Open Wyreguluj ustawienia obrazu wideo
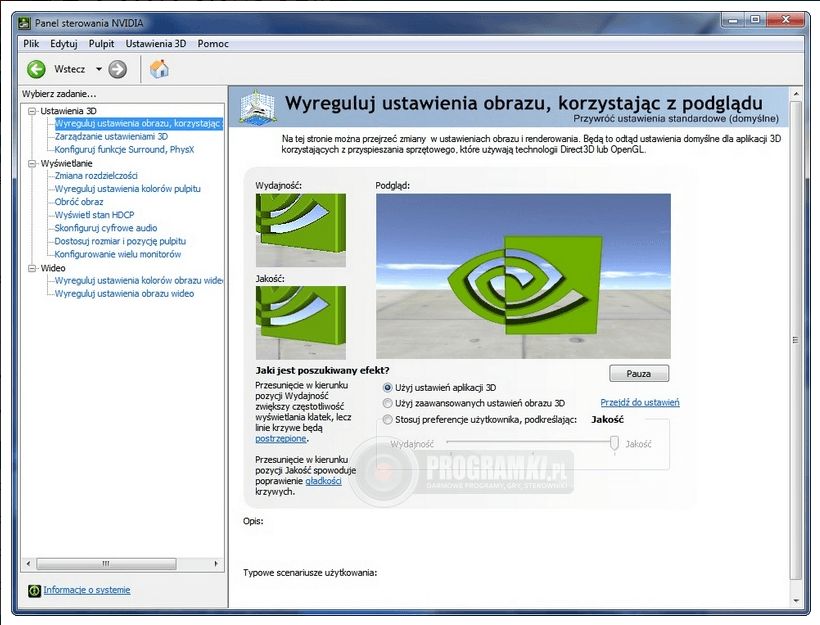820x625 pixels. tap(124, 293)
